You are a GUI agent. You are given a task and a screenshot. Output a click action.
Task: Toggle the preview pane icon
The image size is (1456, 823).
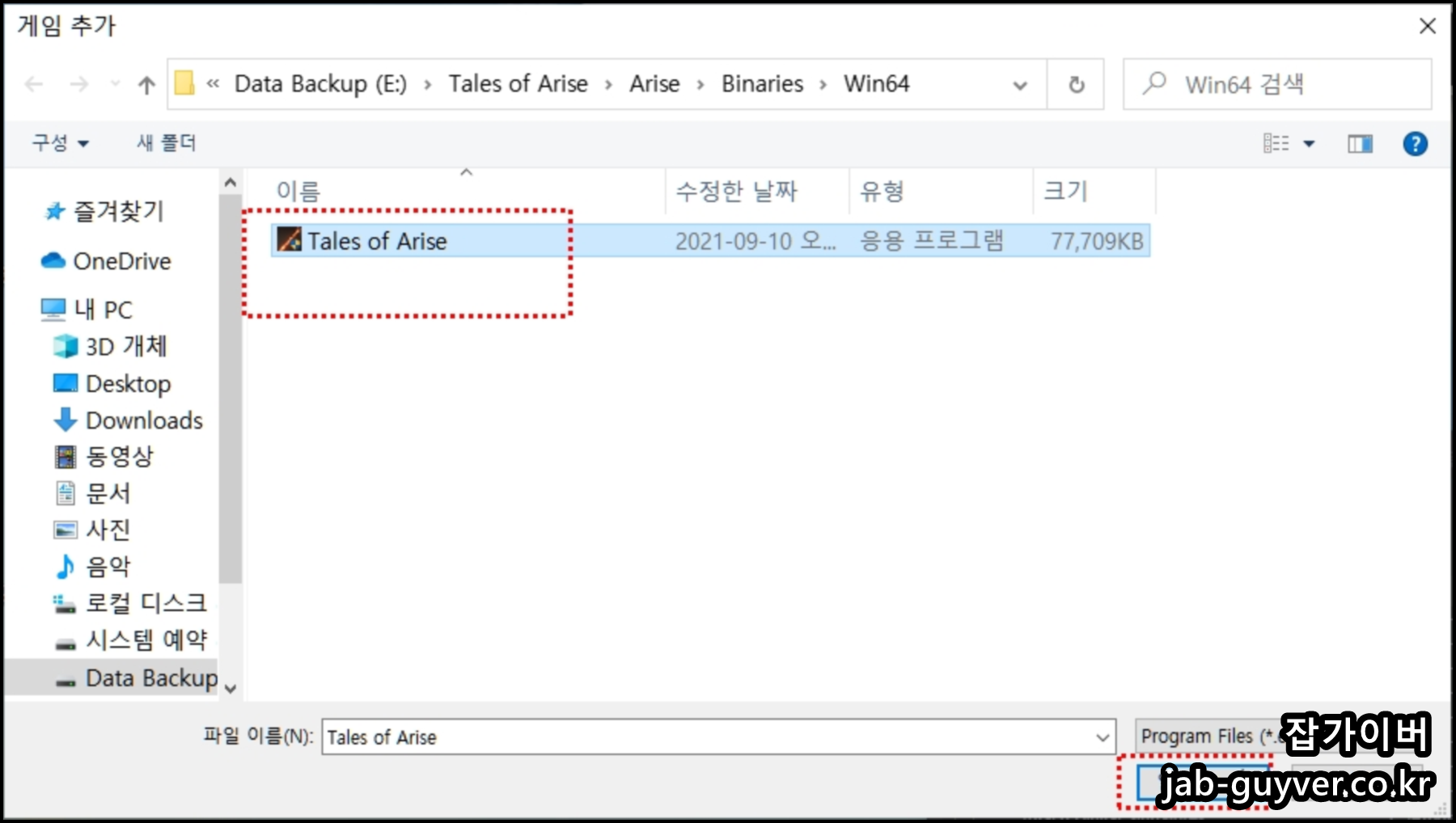coord(1360,144)
